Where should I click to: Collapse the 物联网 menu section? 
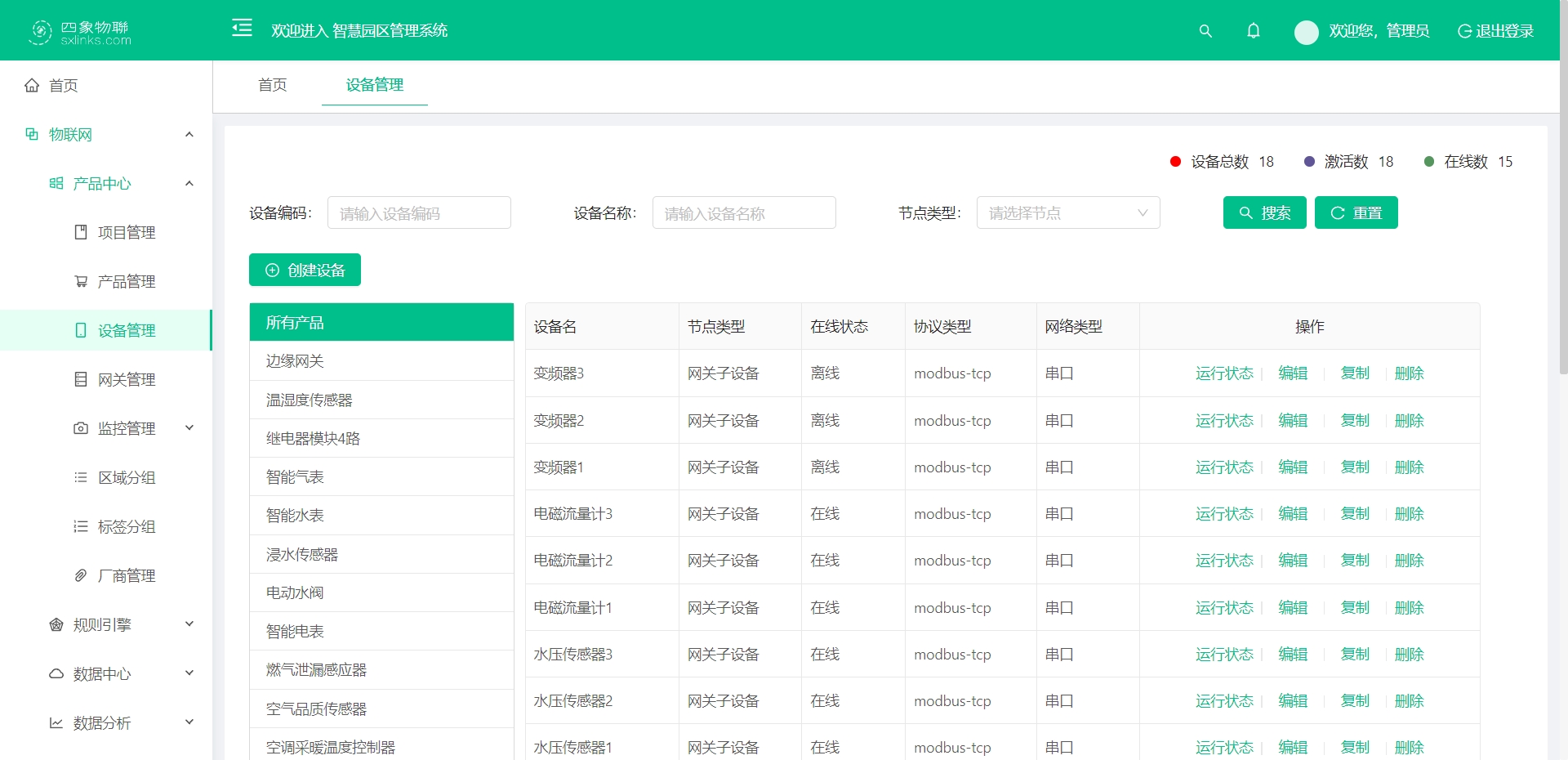(189, 135)
